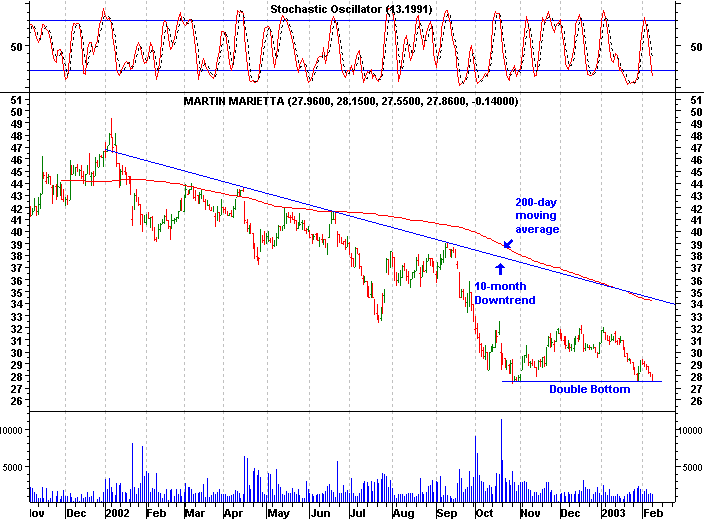This screenshot has width=705, height=519.
Task: Click the Sep month label
Action: click(447, 513)
